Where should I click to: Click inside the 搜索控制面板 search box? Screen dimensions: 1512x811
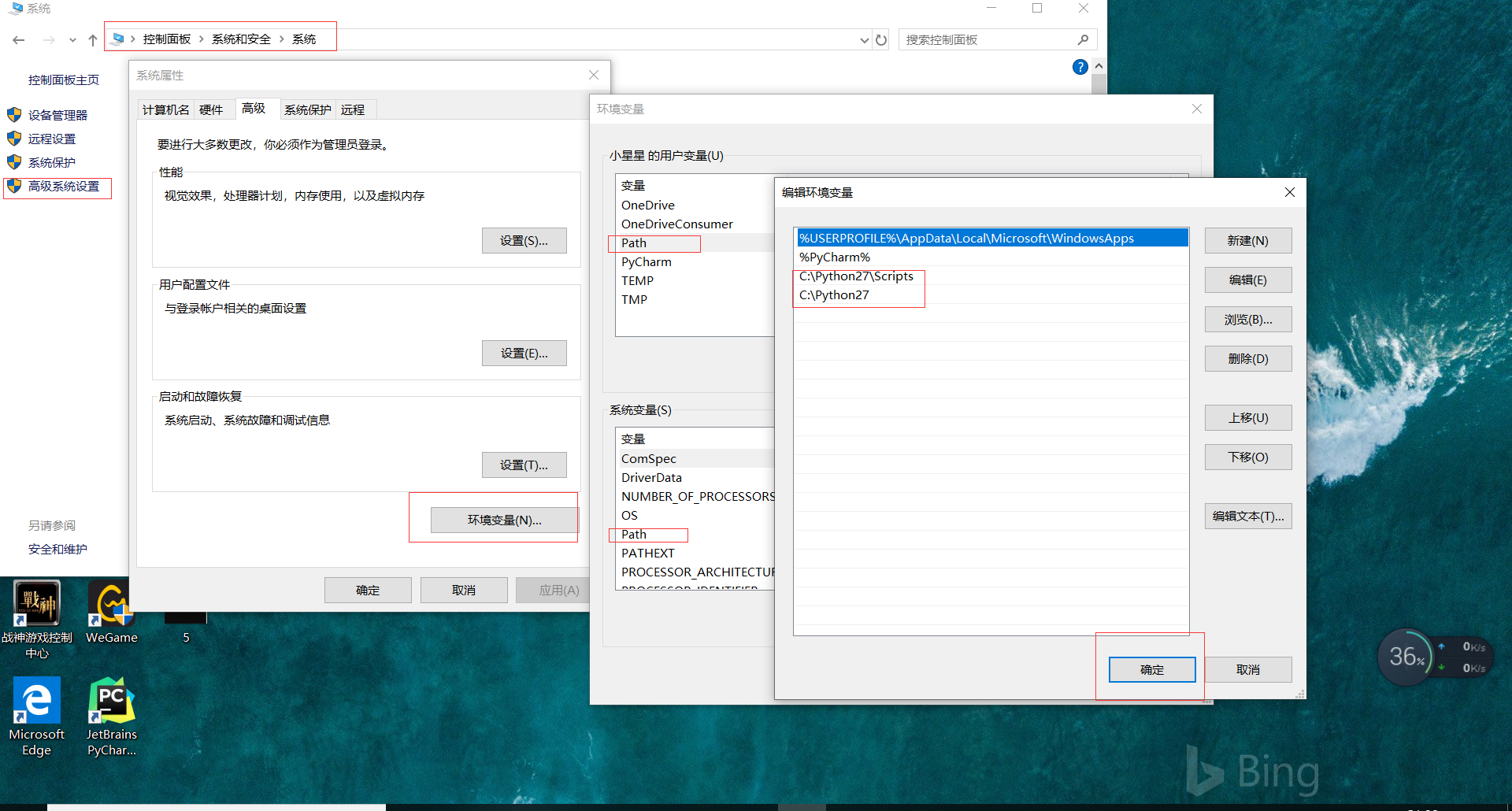(984, 39)
